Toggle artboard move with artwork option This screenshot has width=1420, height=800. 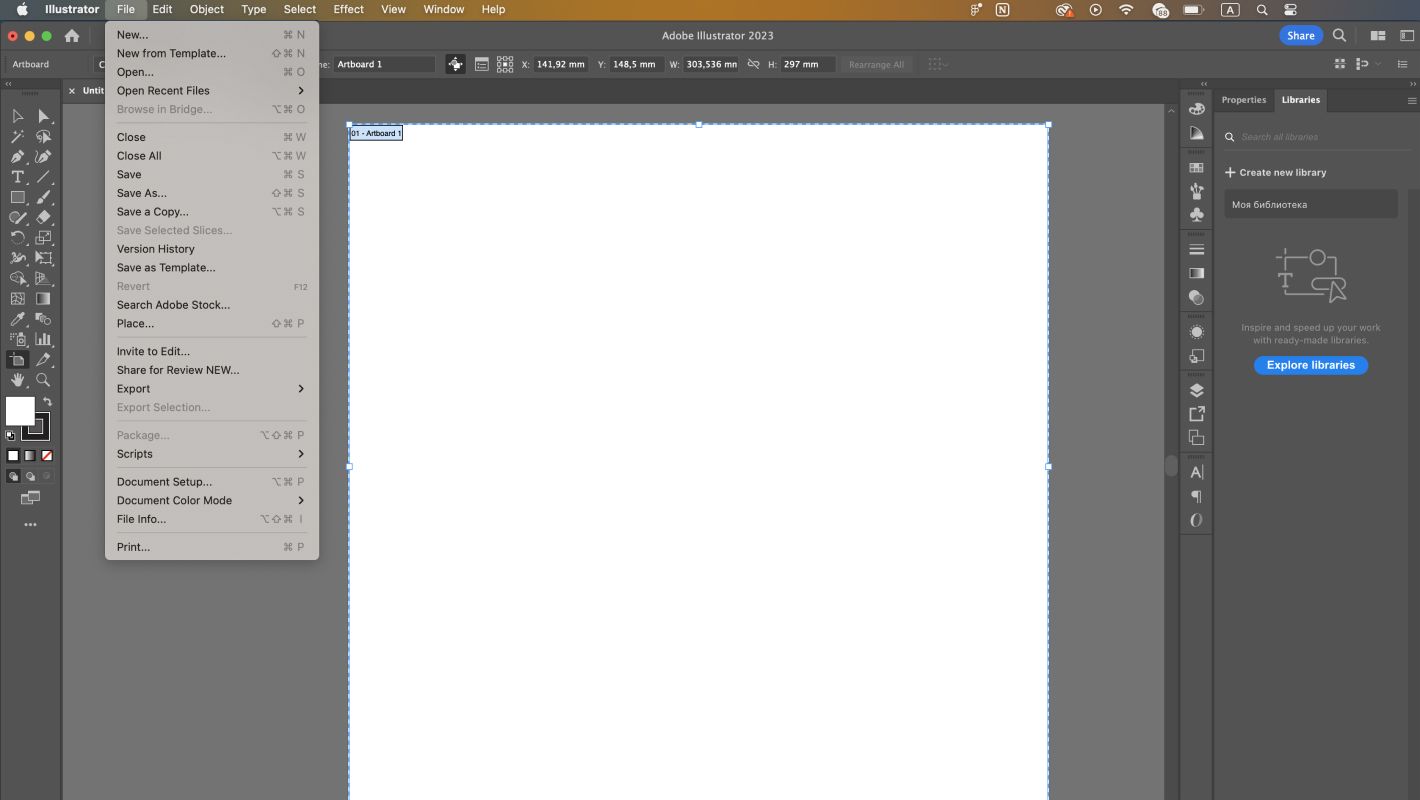coord(456,64)
